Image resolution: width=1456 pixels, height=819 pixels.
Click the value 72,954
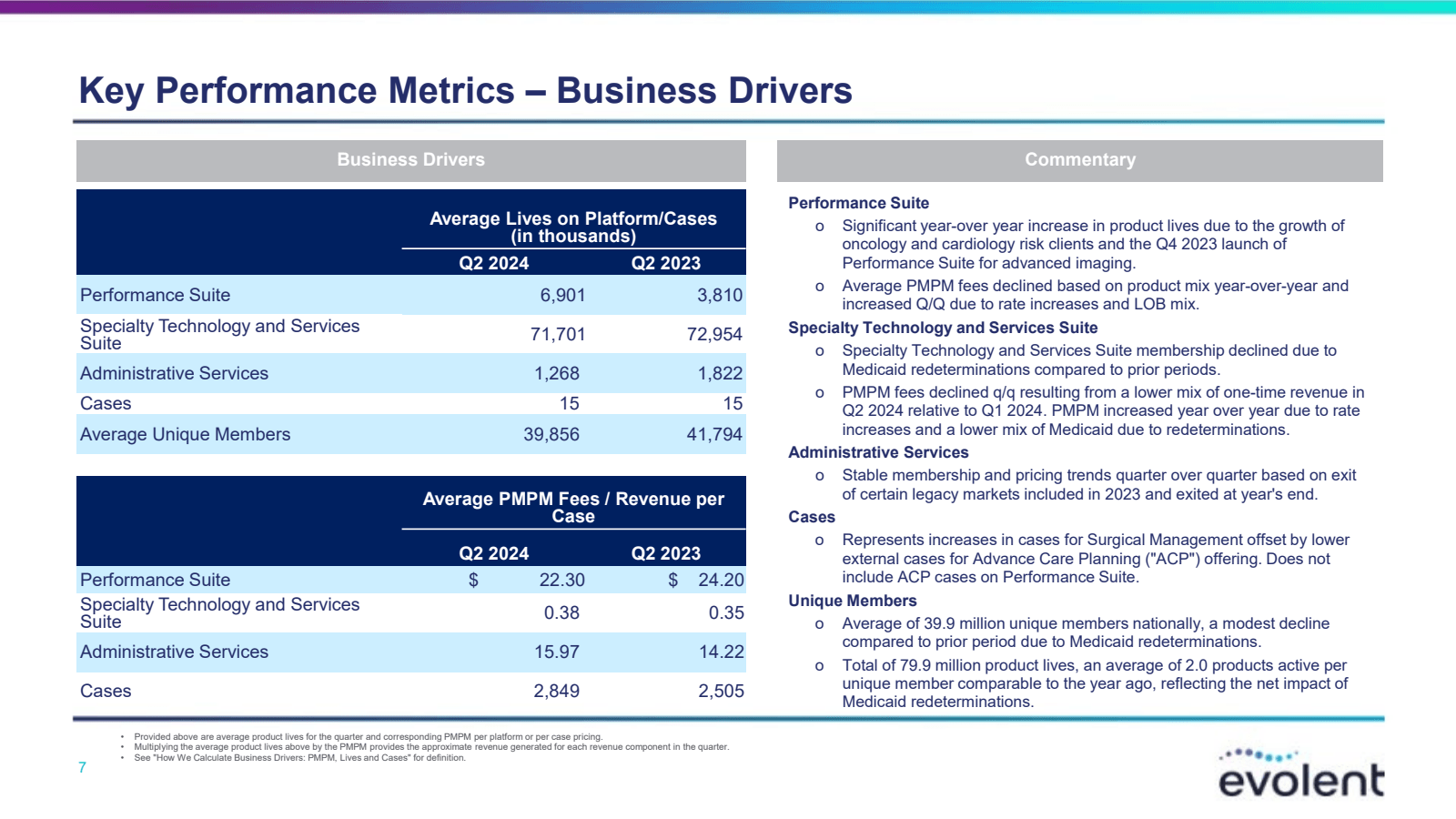[x=715, y=334]
